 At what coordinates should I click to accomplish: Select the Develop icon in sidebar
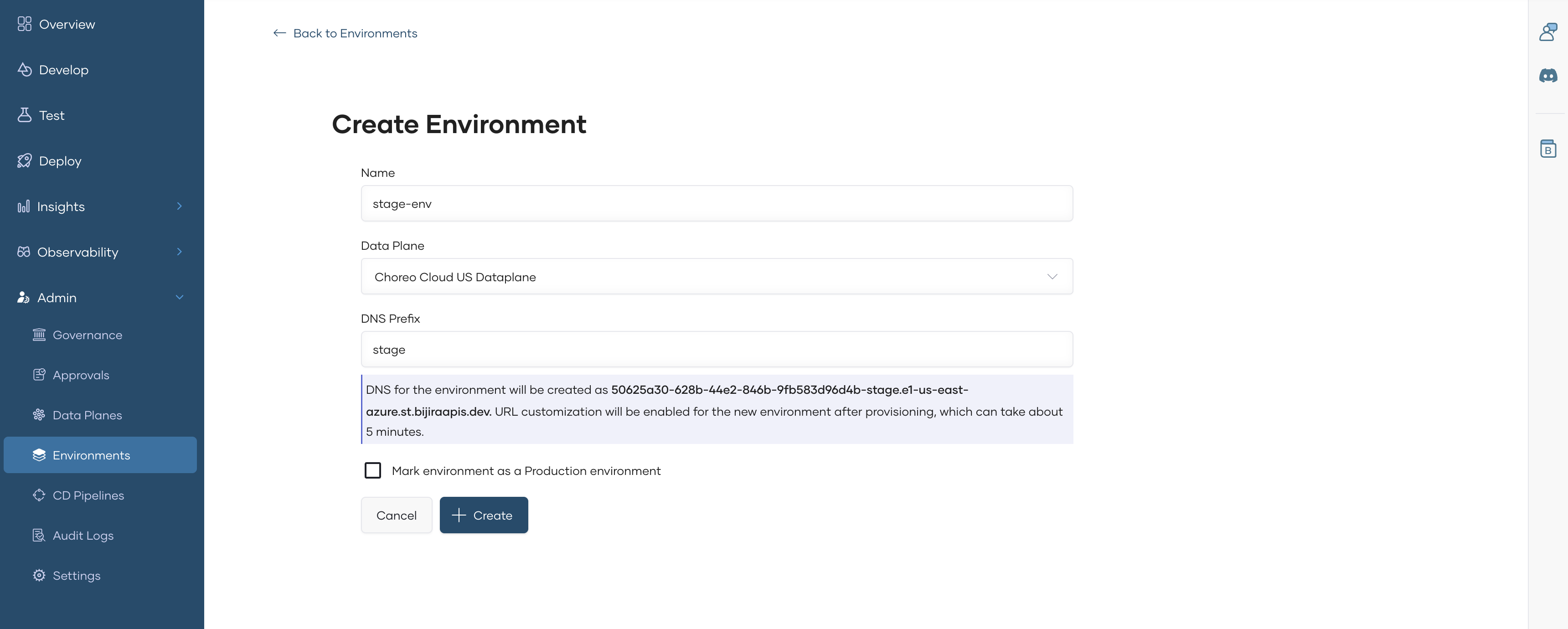click(x=24, y=69)
